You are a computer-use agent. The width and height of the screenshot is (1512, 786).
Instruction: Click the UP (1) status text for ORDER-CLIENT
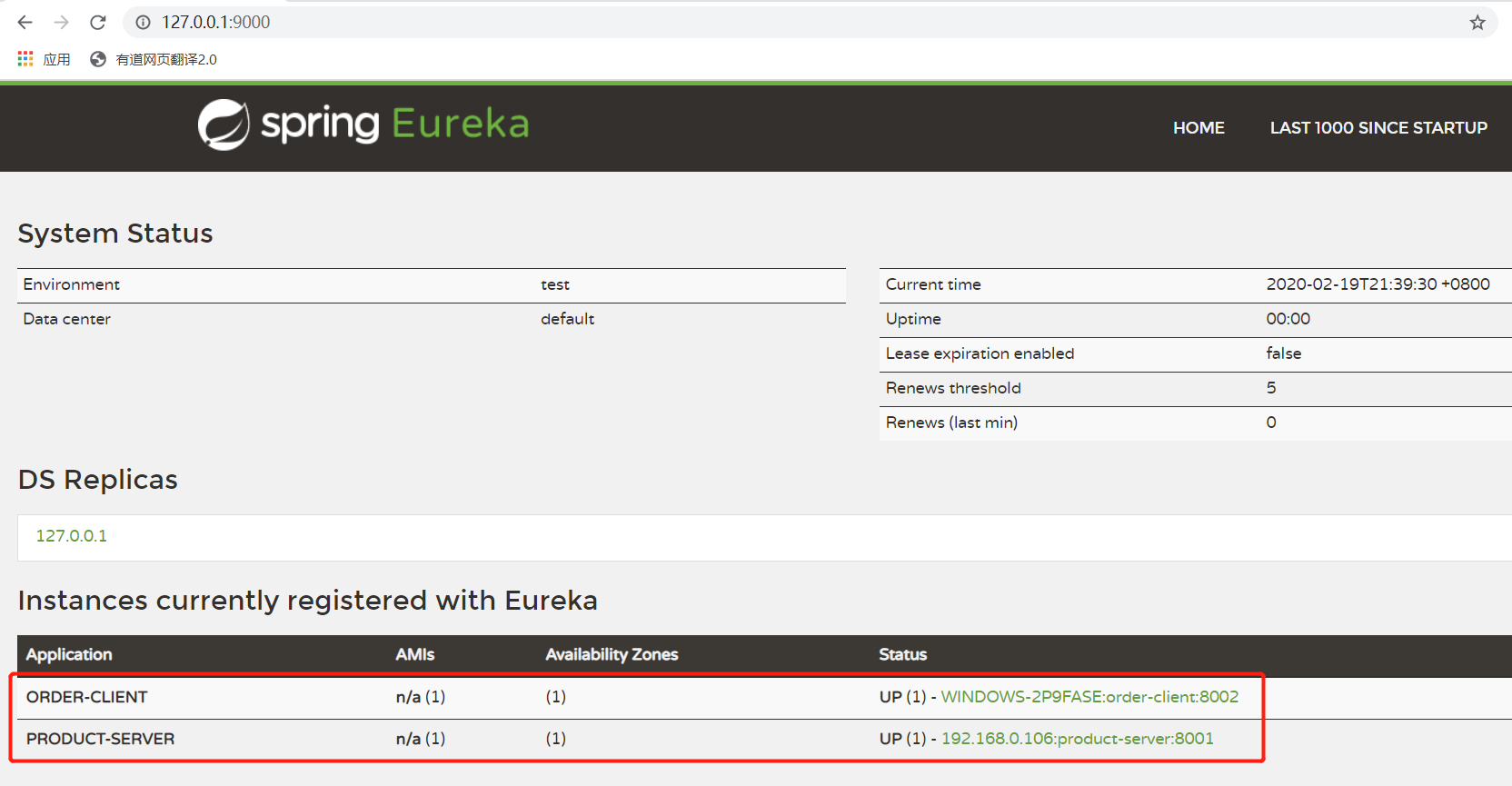tap(902, 697)
